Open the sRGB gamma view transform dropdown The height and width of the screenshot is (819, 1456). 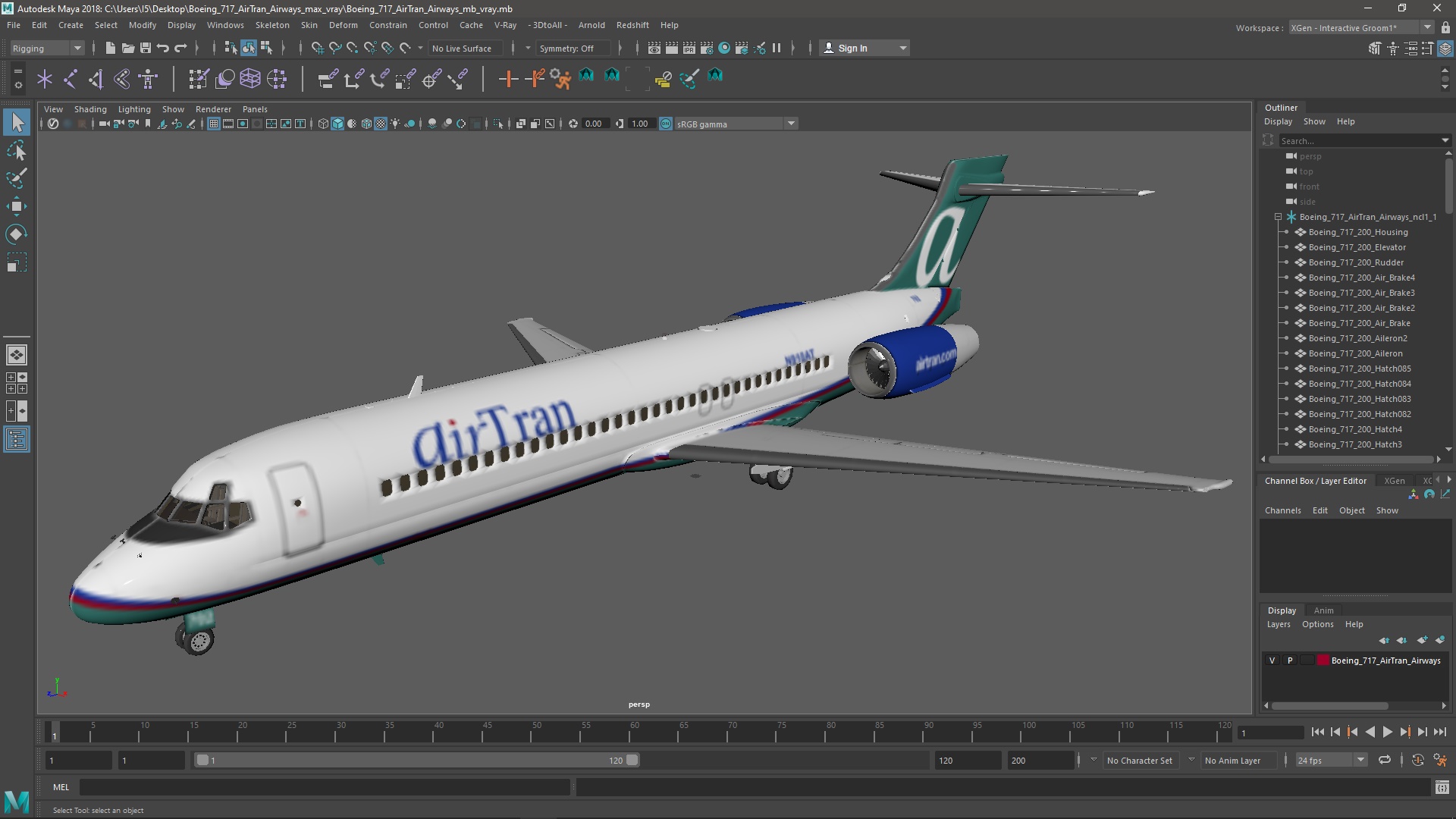(735, 124)
